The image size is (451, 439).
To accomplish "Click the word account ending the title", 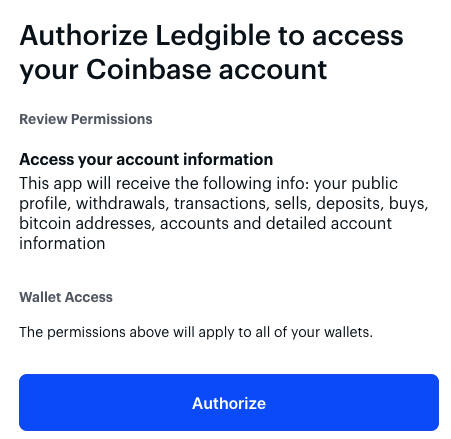I will pos(273,70).
